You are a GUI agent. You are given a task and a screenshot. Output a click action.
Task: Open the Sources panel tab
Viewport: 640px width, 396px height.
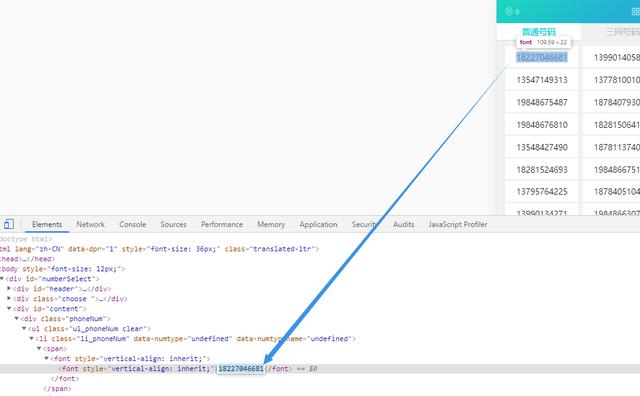[173, 225]
